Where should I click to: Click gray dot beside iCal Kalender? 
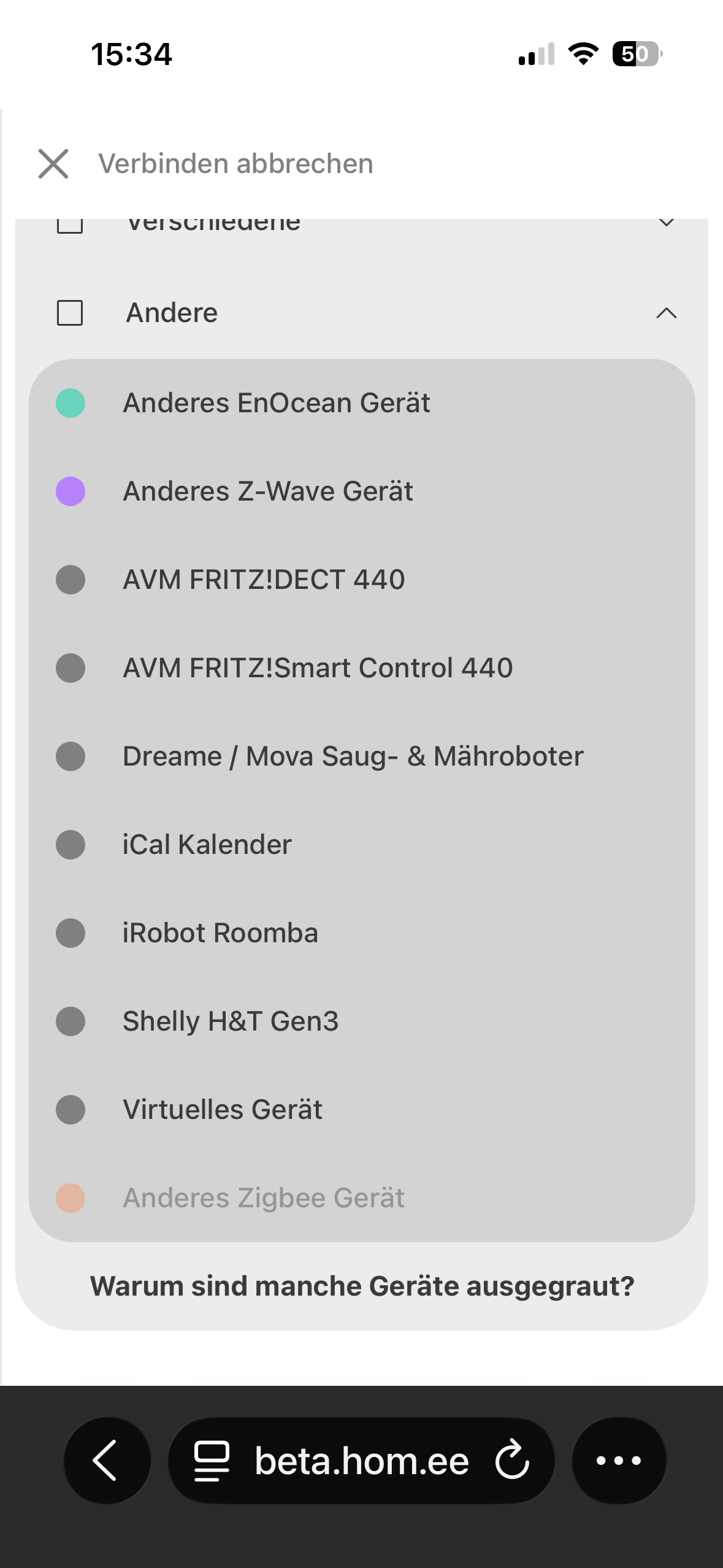point(71,845)
